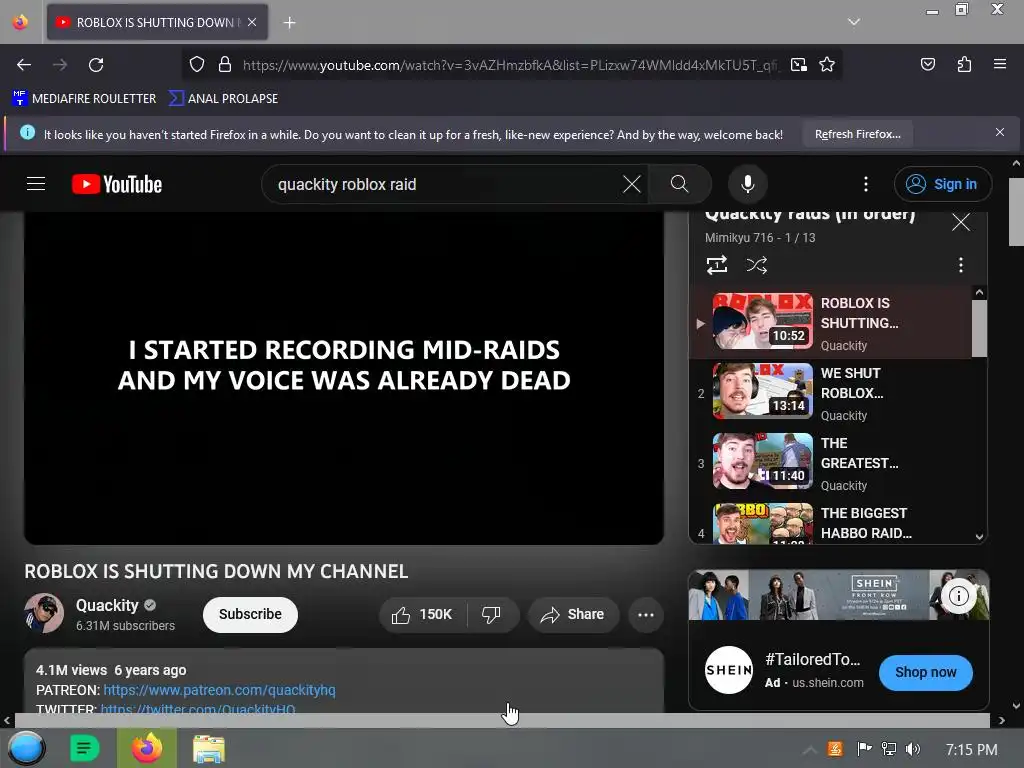Image resolution: width=1024 pixels, height=768 pixels.
Task: Open the Quackity channel name link
Action: (x=107, y=605)
